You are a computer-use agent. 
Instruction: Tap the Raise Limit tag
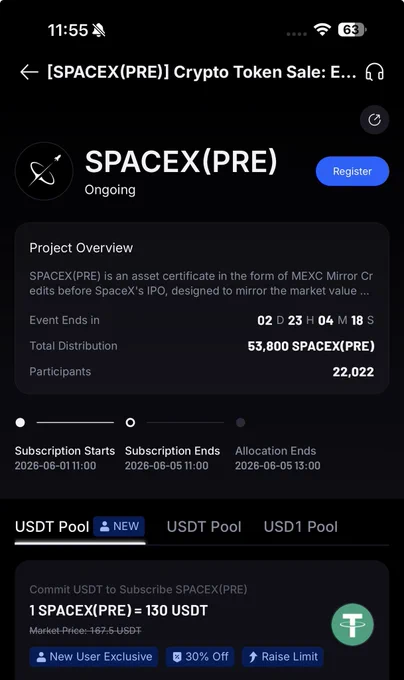(283, 657)
